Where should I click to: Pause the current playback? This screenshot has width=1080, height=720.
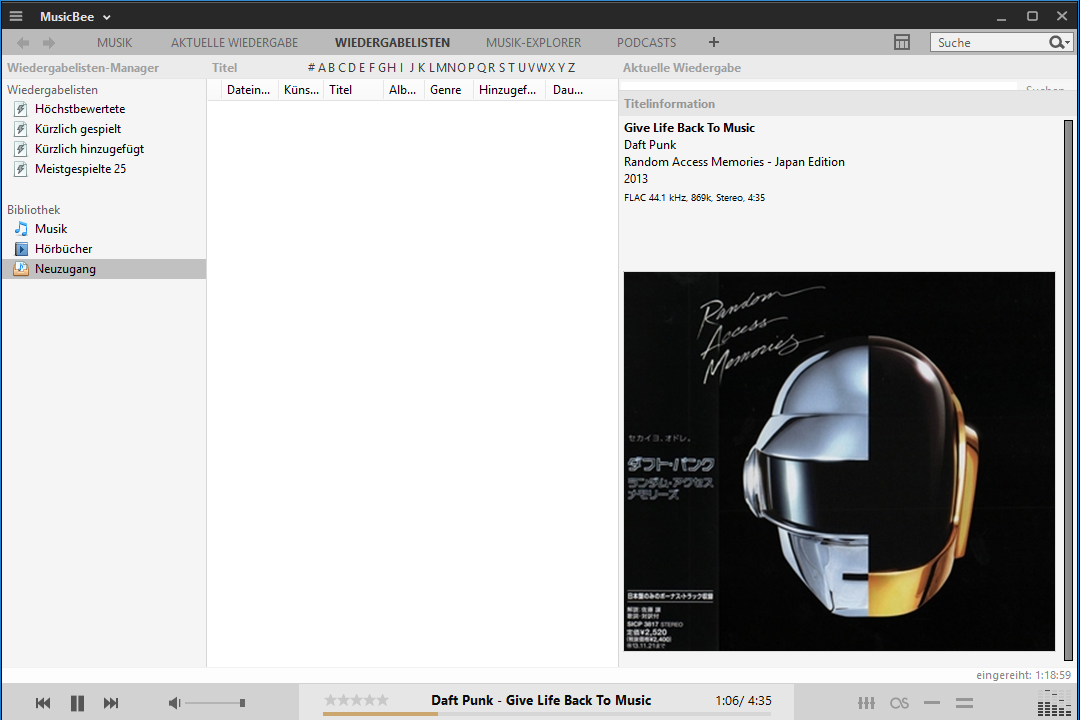77,703
